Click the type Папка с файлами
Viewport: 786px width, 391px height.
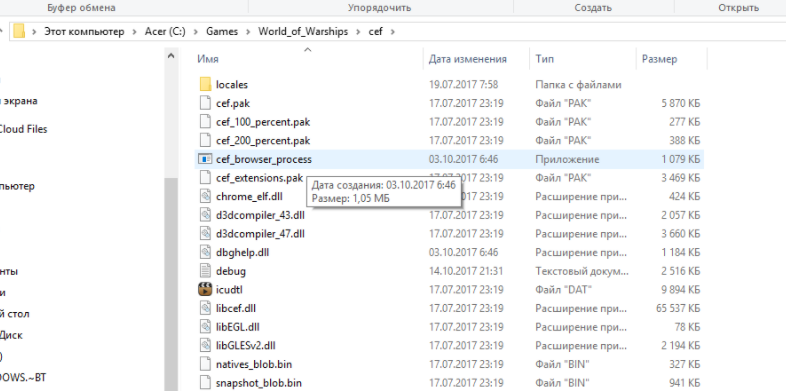click(578, 84)
